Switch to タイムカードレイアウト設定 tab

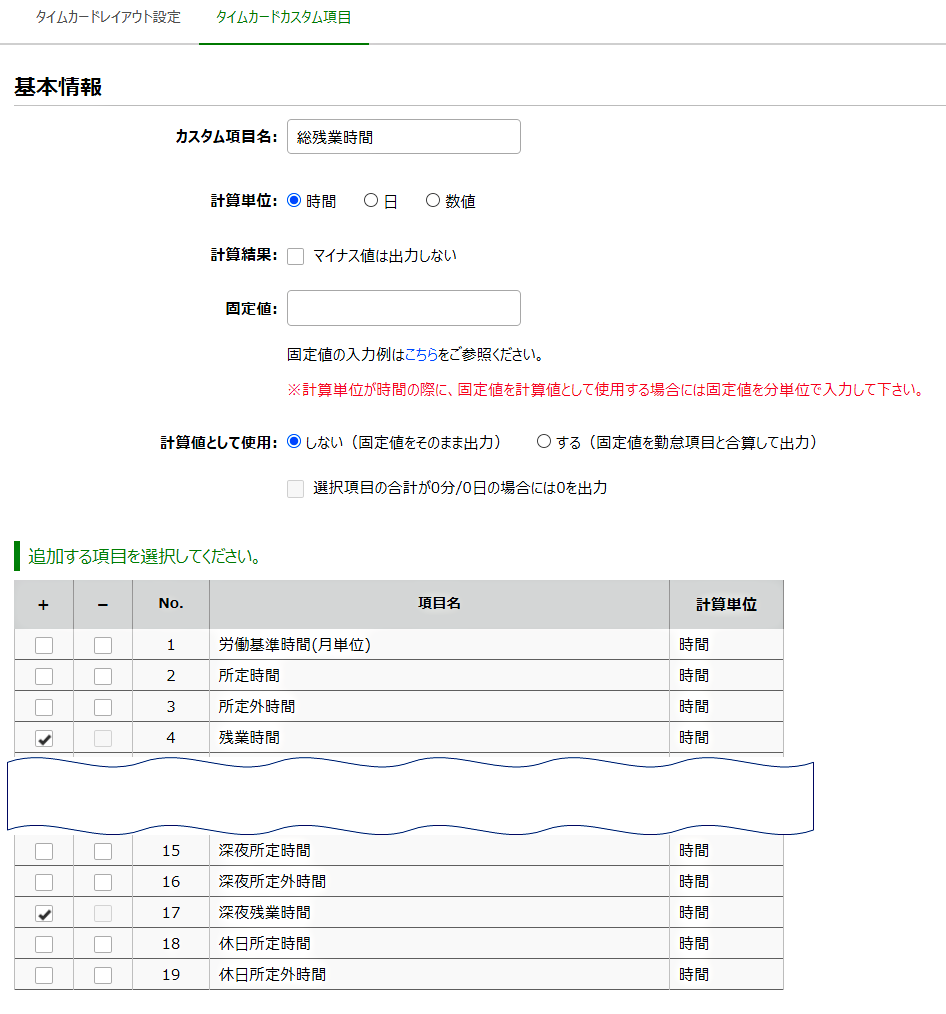coord(108,17)
